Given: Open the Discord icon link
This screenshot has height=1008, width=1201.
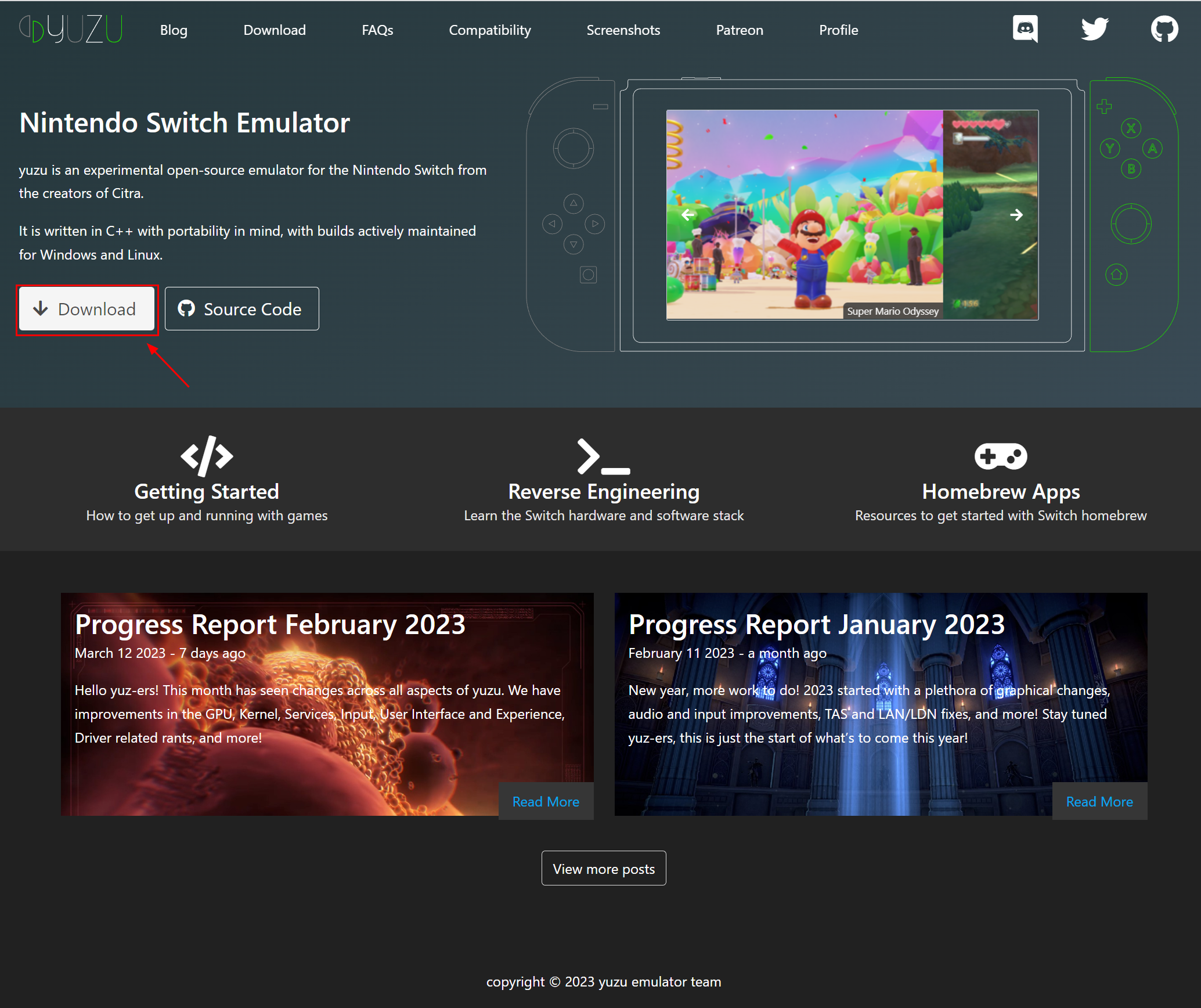Looking at the screenshot, I should 1025,28.
